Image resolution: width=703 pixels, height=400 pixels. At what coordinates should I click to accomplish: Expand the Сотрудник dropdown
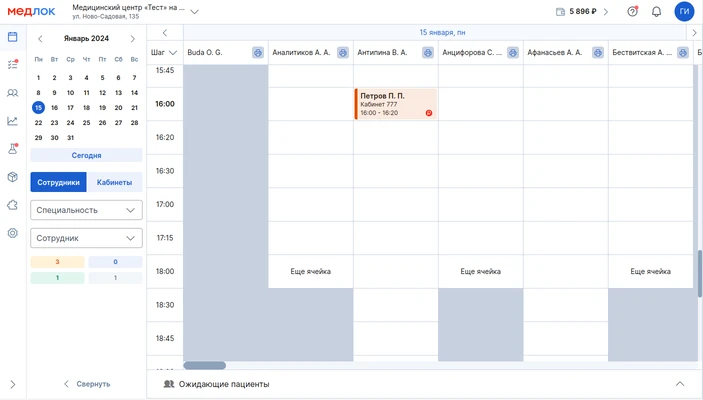point(86,238)
